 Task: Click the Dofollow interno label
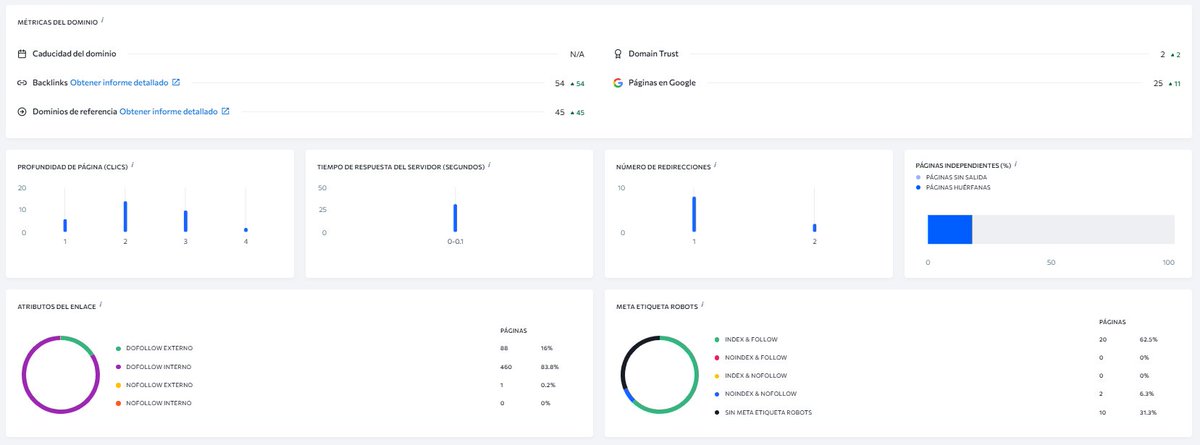click(x=159, y=367)
